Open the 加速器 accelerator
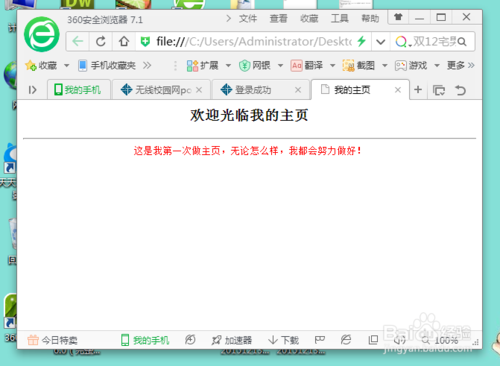The height and width of the screenshot is (366, 500). coord(232,340)
